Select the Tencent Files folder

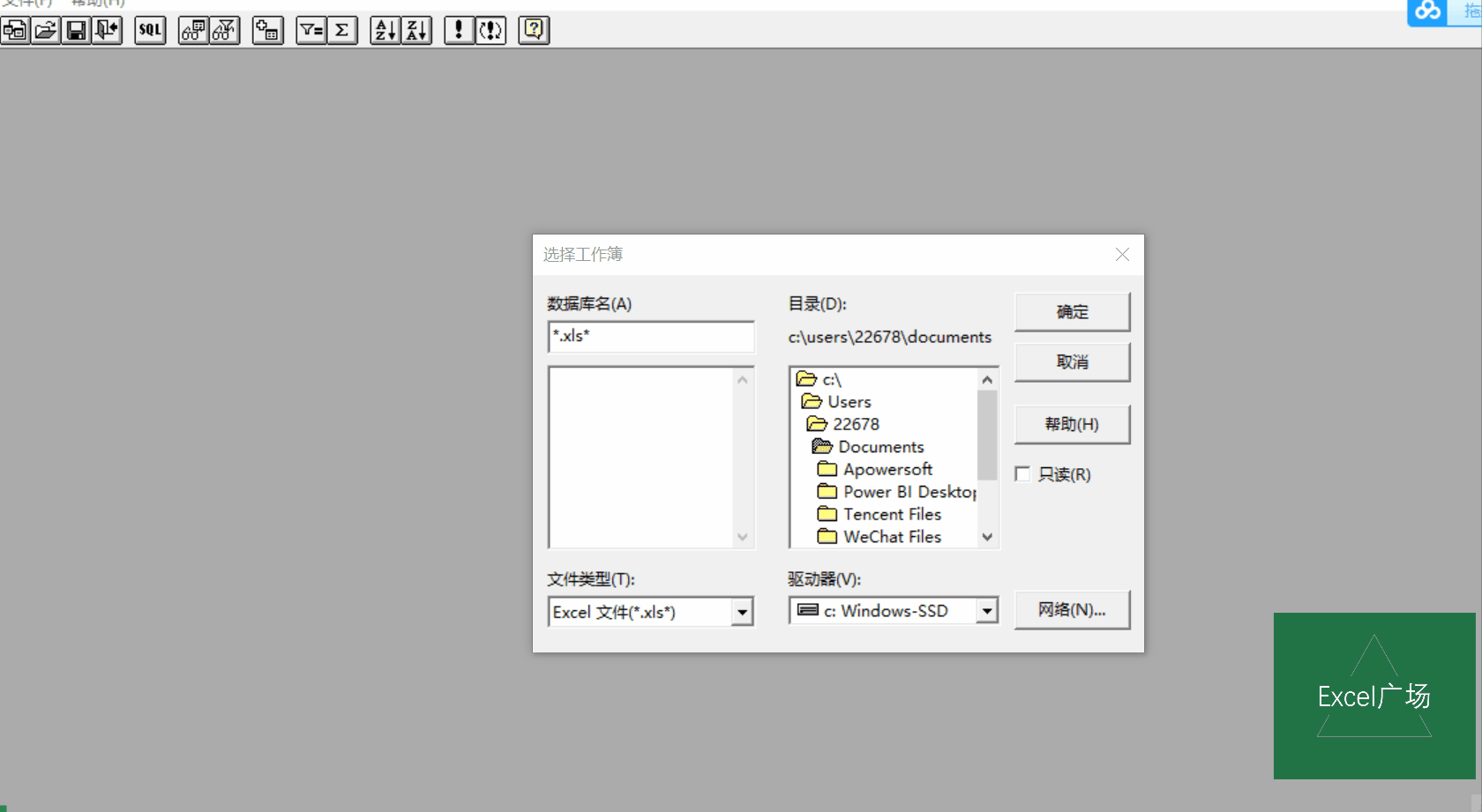coord(879,514)
